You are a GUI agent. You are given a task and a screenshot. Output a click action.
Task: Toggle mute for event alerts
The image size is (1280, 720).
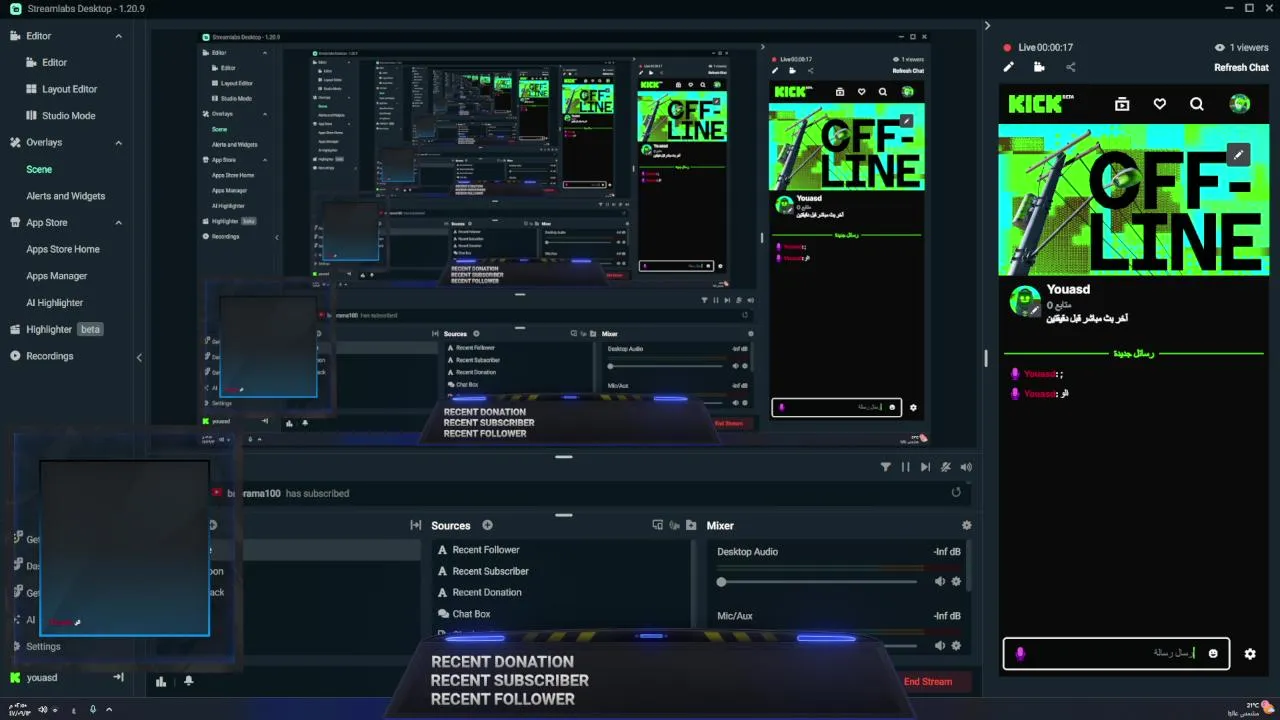[x=946, y=467]
